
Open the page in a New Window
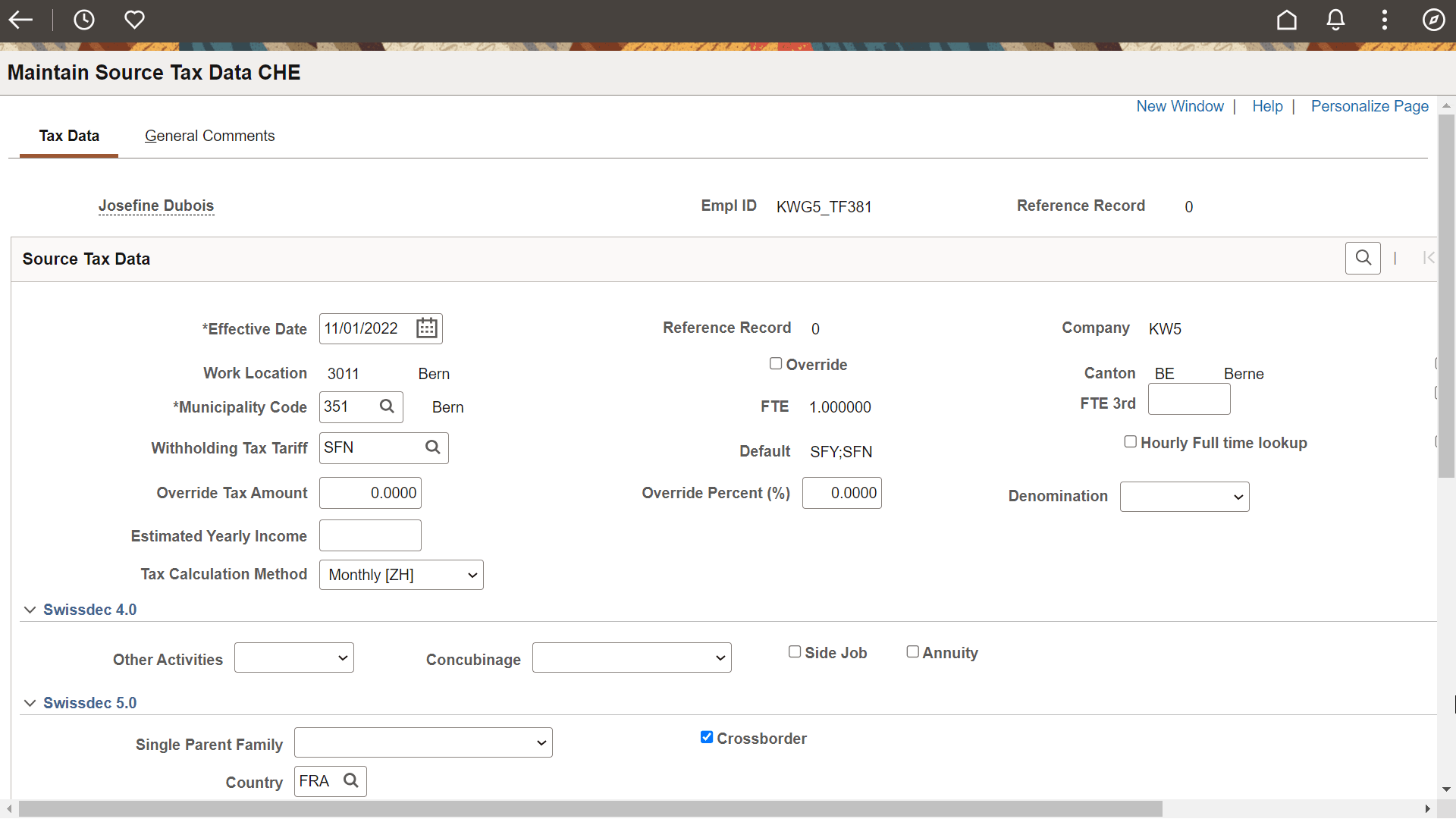click(x=1179, y=106)
